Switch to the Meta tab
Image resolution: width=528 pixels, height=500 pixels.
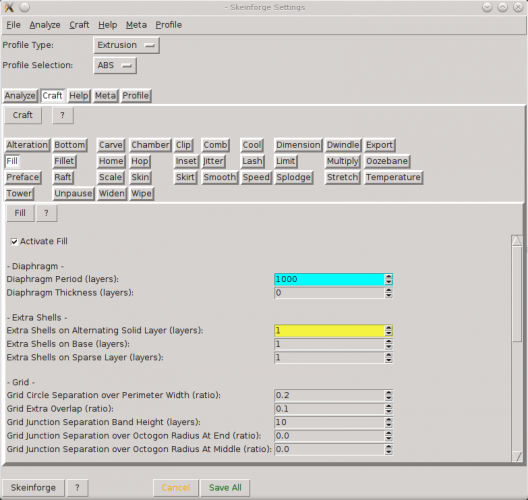tap(105, 96)
